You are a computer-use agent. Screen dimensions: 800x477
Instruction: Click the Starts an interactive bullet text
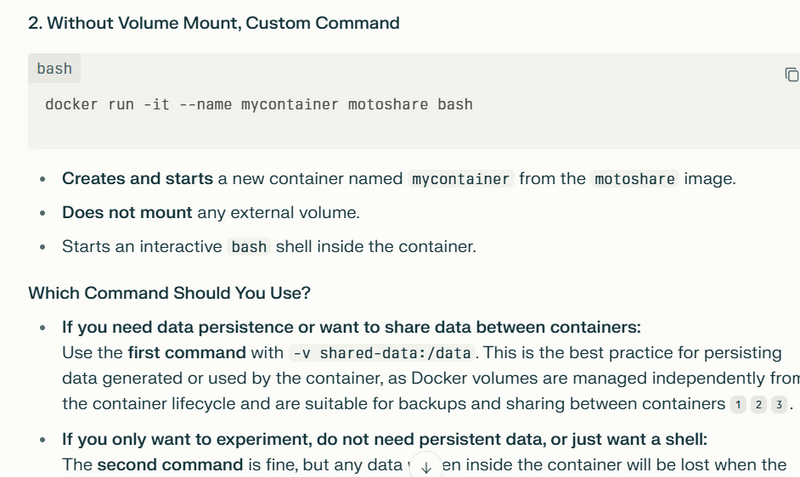click(269, 247)
